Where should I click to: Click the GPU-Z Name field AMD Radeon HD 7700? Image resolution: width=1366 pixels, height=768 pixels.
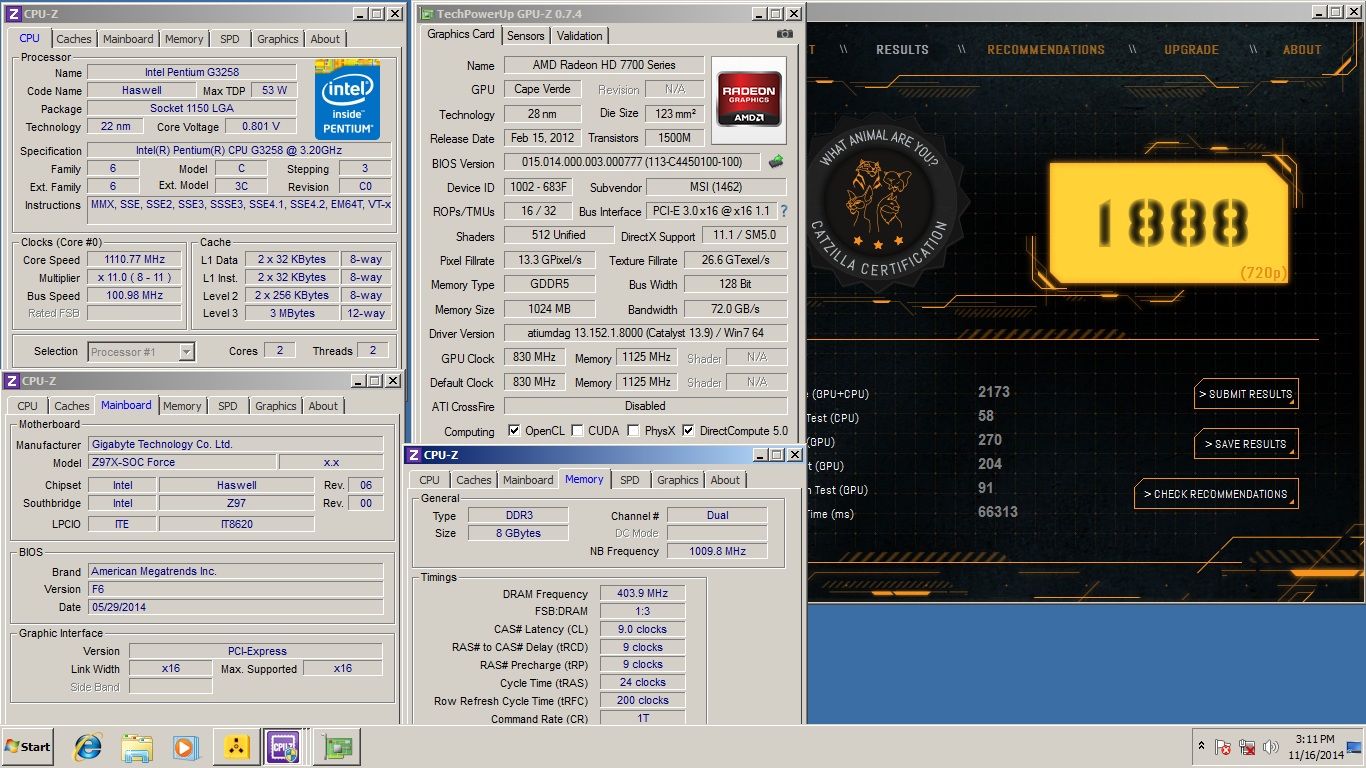click(604, 65)
